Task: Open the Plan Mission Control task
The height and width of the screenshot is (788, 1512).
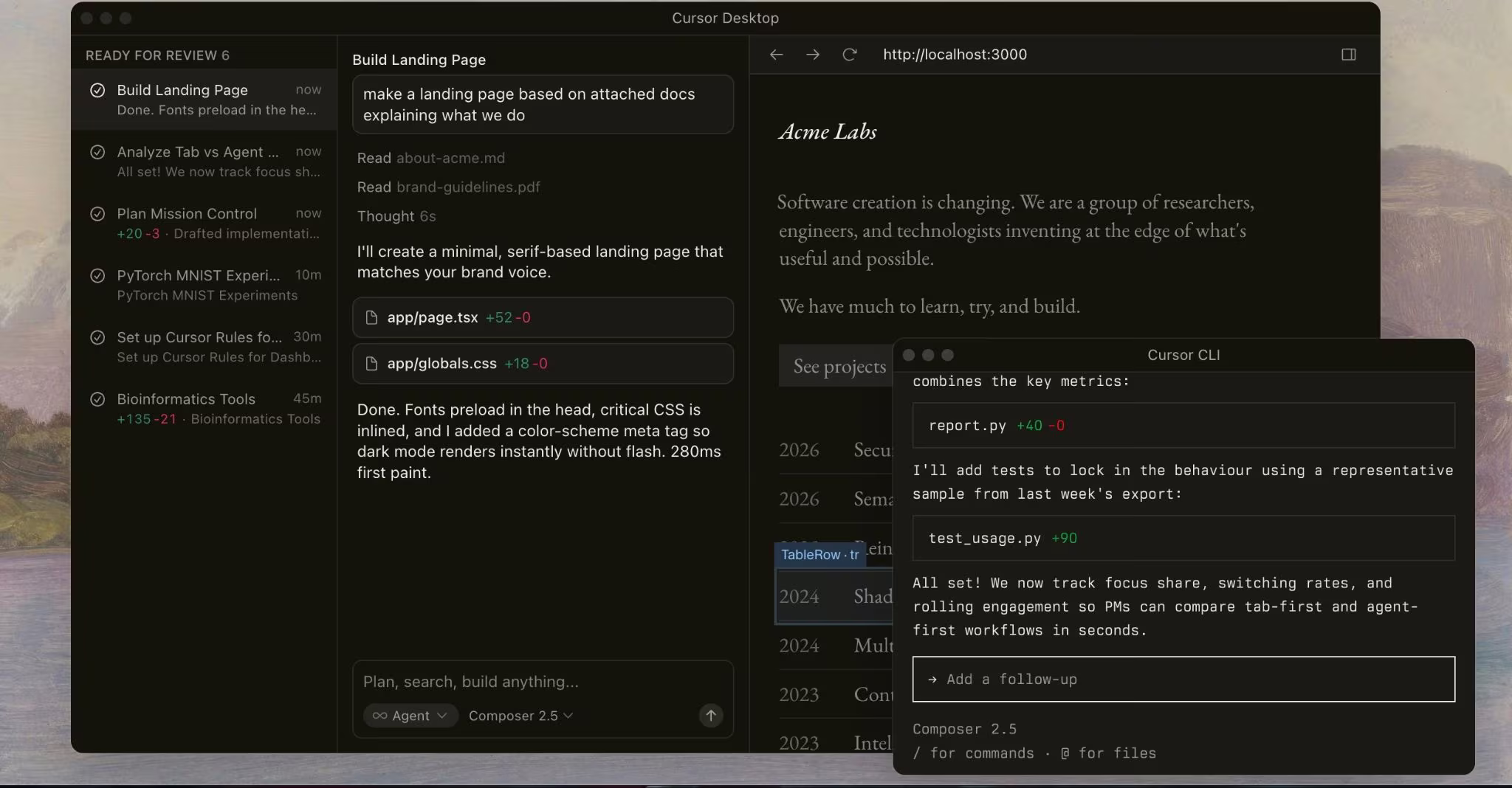Action: pyautogui.click(x=205, y=223)
